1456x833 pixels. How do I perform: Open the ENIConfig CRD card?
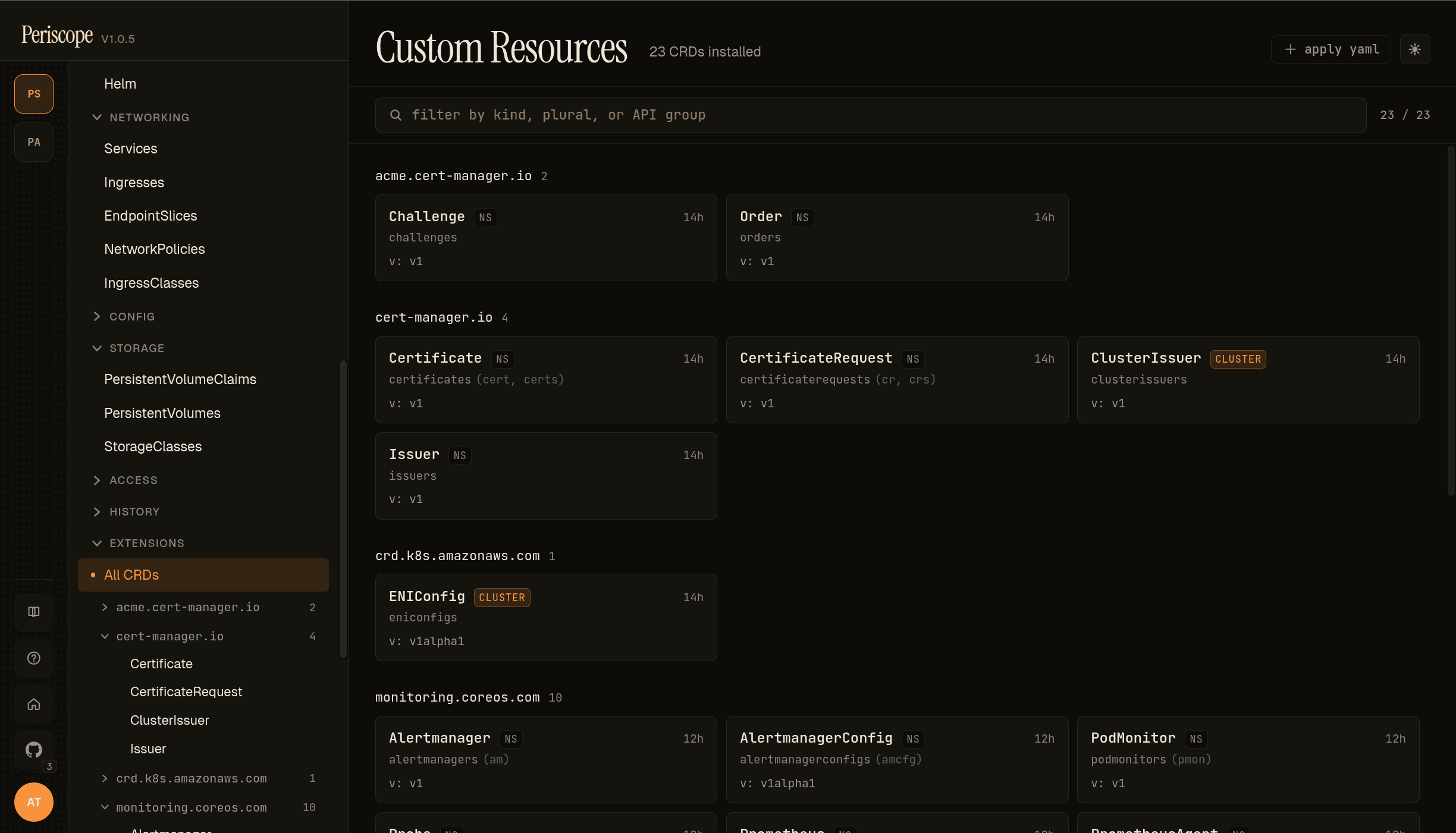[546, 618]
